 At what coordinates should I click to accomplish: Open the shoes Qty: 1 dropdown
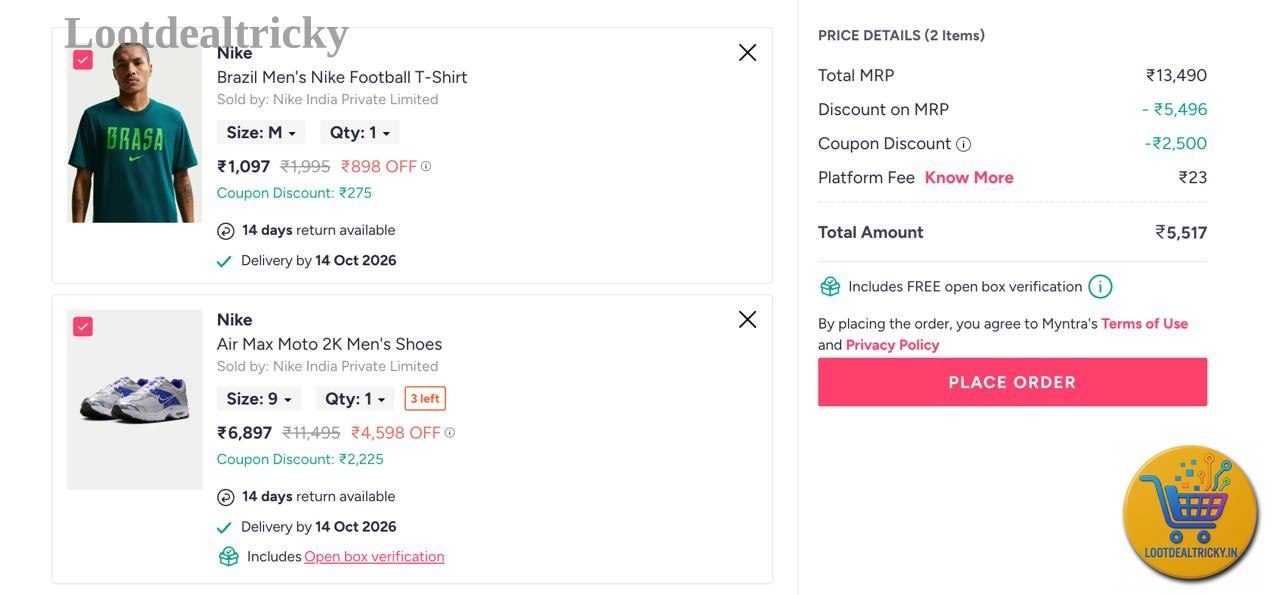click(355, 399)
